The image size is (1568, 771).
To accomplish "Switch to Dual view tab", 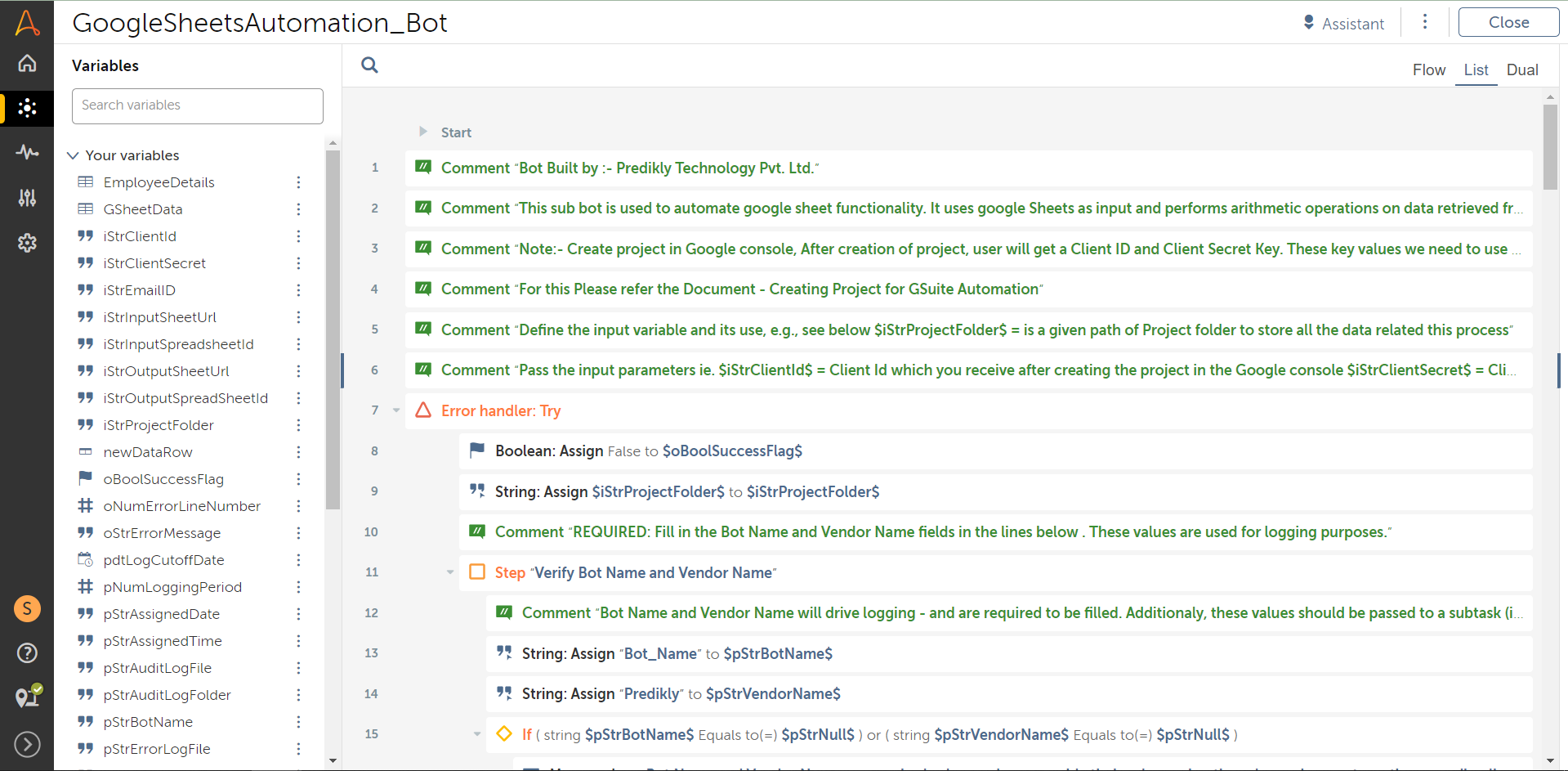I will click(x=1521, y=70).
